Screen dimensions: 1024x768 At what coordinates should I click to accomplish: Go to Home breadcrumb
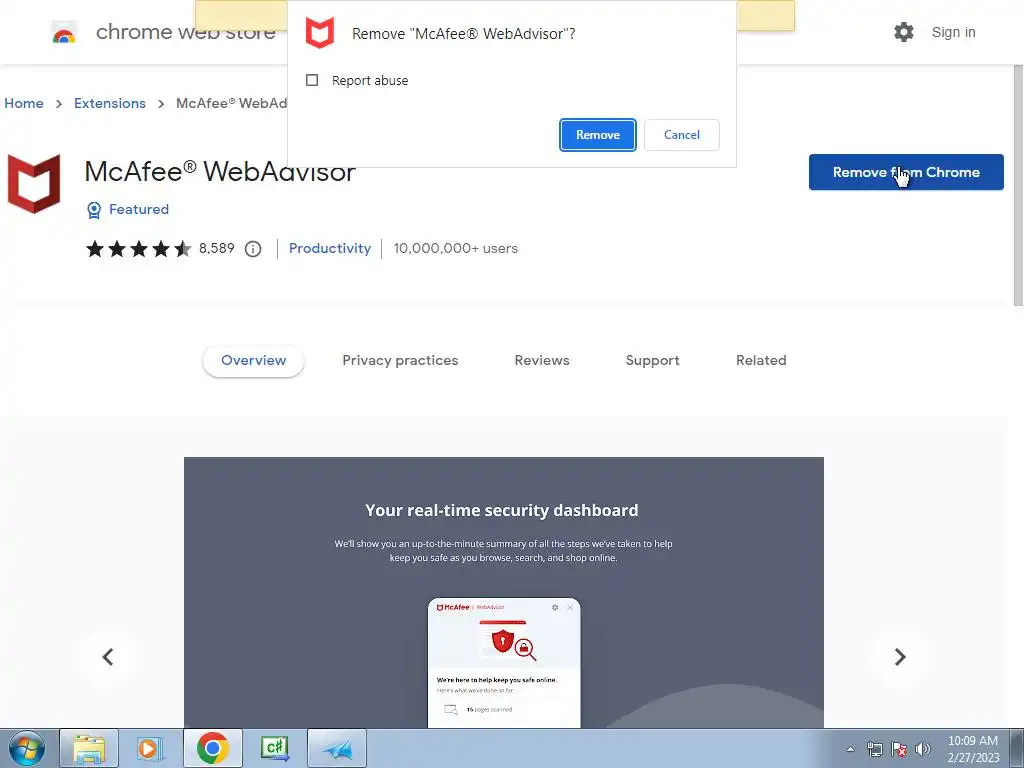pyautogui.click(x=24, y=103)
